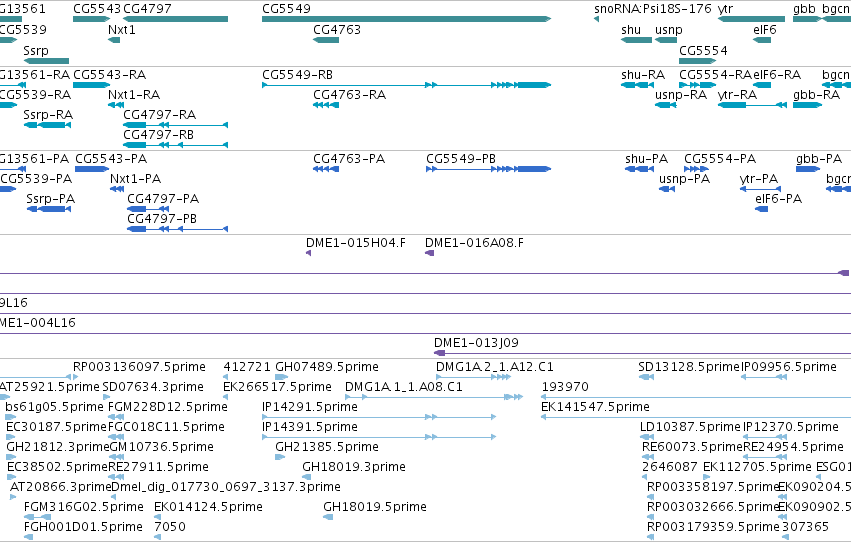
Task: Click the CG5554 gene bar
Action: coord(697,61)
